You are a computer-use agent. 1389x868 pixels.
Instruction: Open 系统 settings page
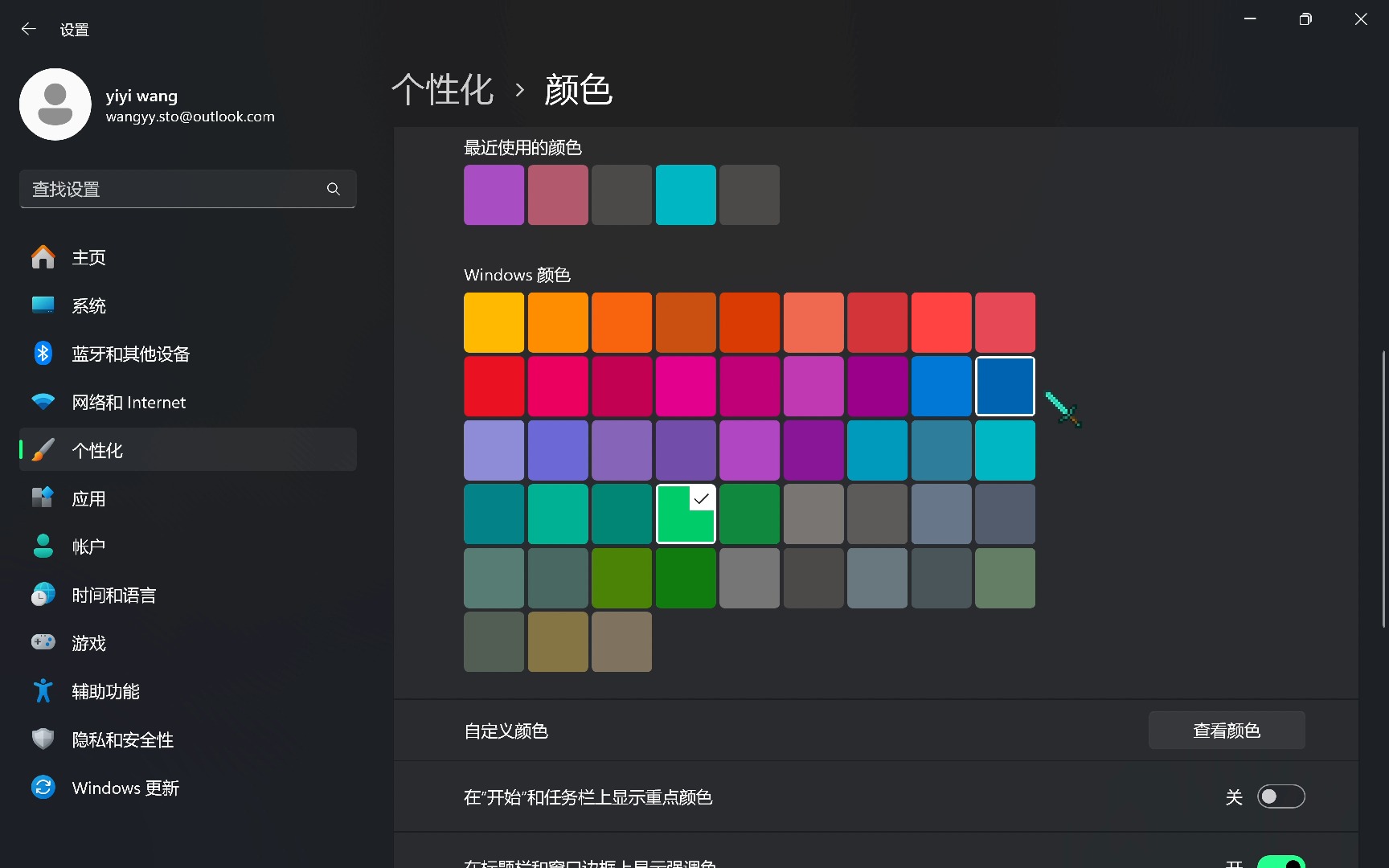[188, 305]
